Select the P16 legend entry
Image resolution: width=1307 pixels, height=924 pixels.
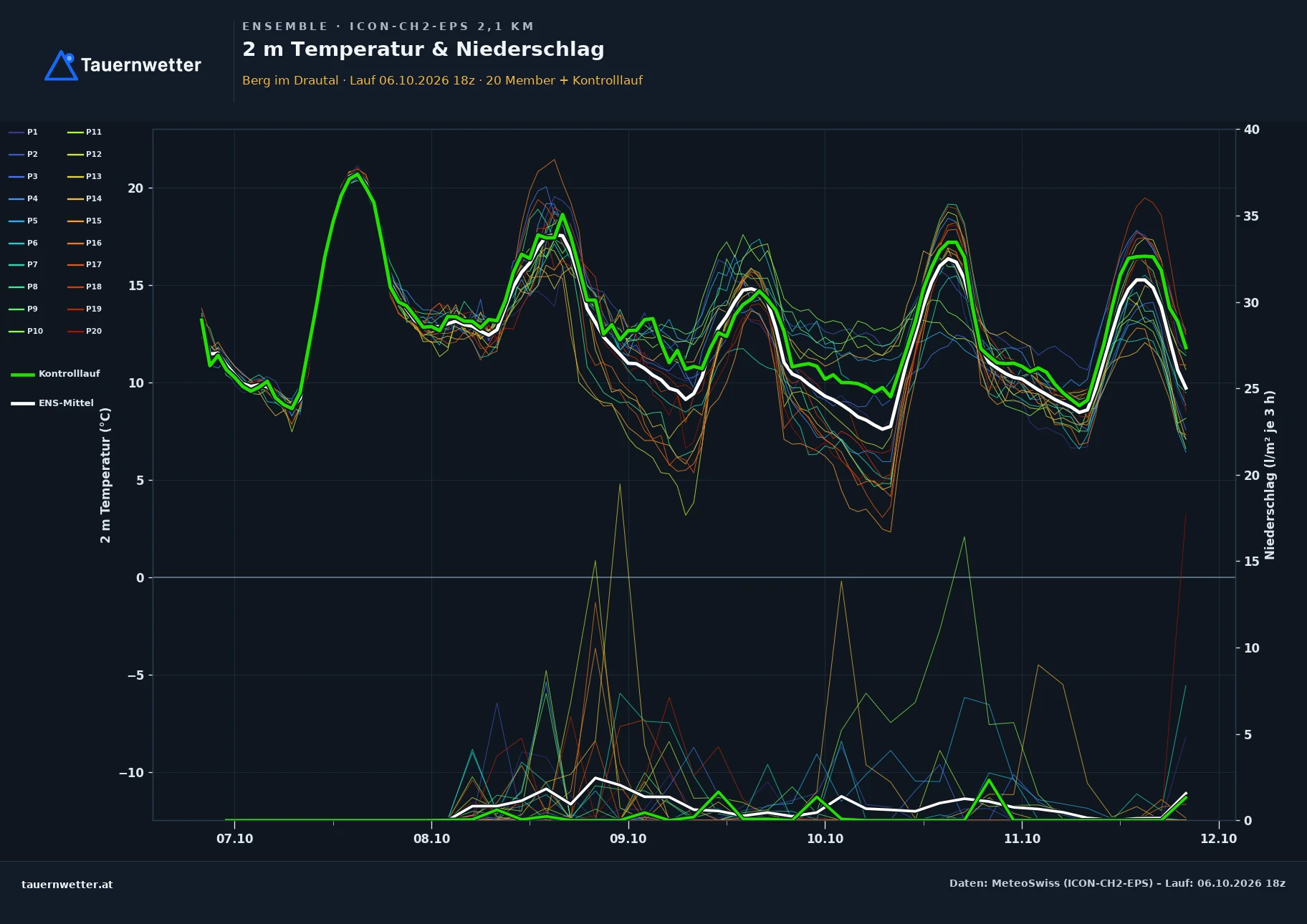pos(85,243)
